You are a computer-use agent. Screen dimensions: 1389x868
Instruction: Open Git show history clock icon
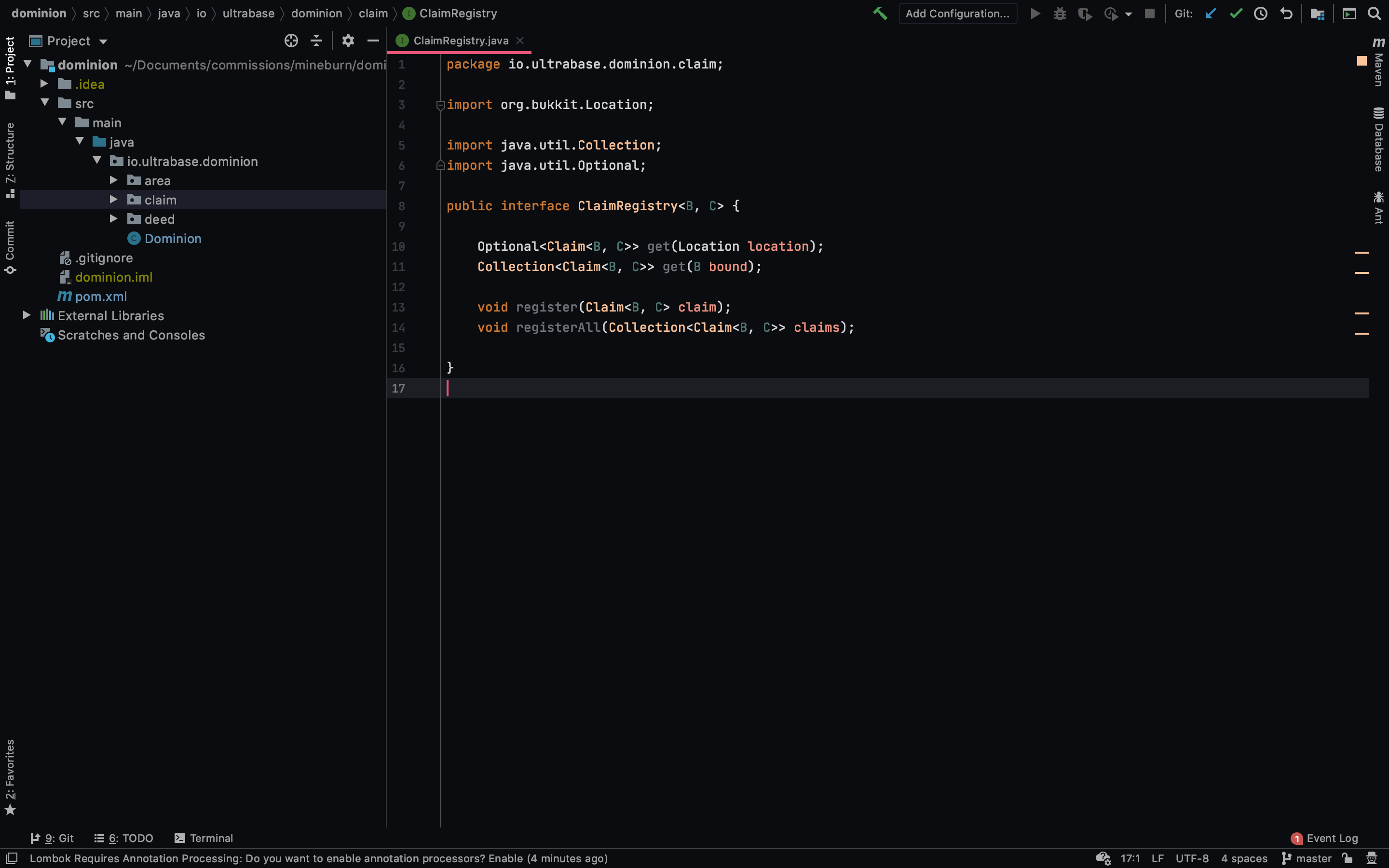click(x=1260, y=13)
